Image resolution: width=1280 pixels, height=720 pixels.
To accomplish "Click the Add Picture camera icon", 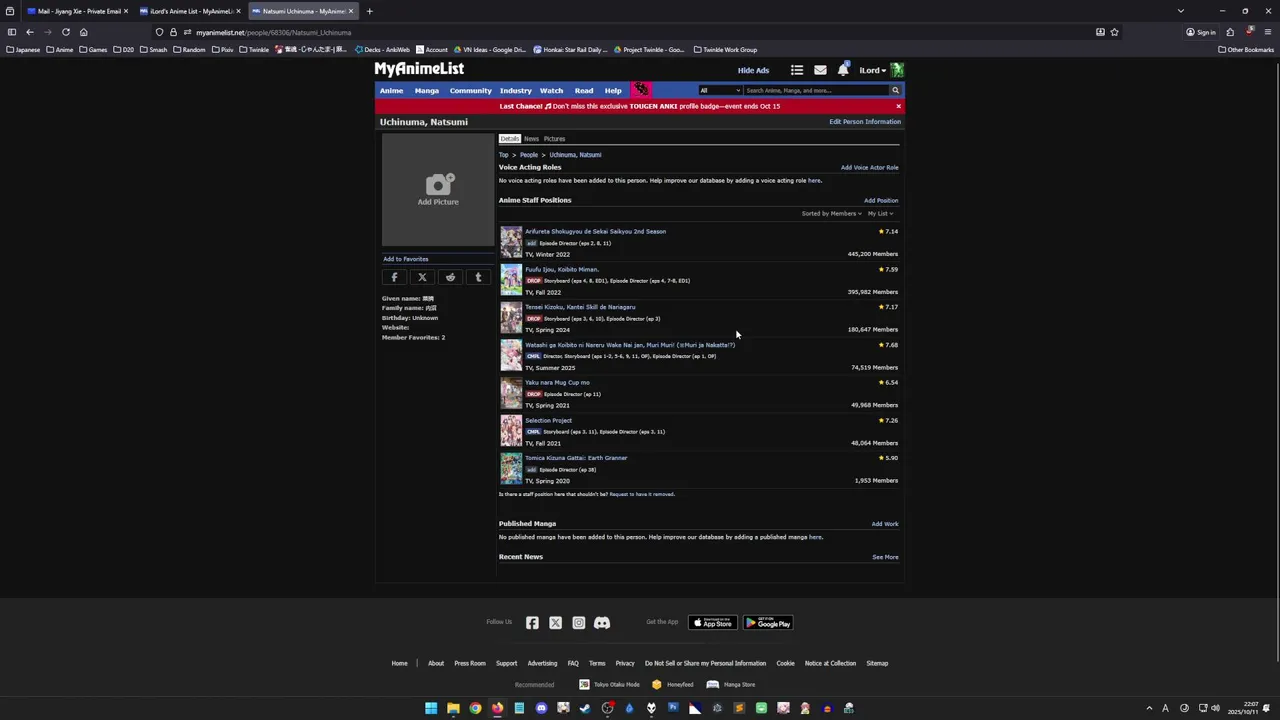I will [438, 185].
